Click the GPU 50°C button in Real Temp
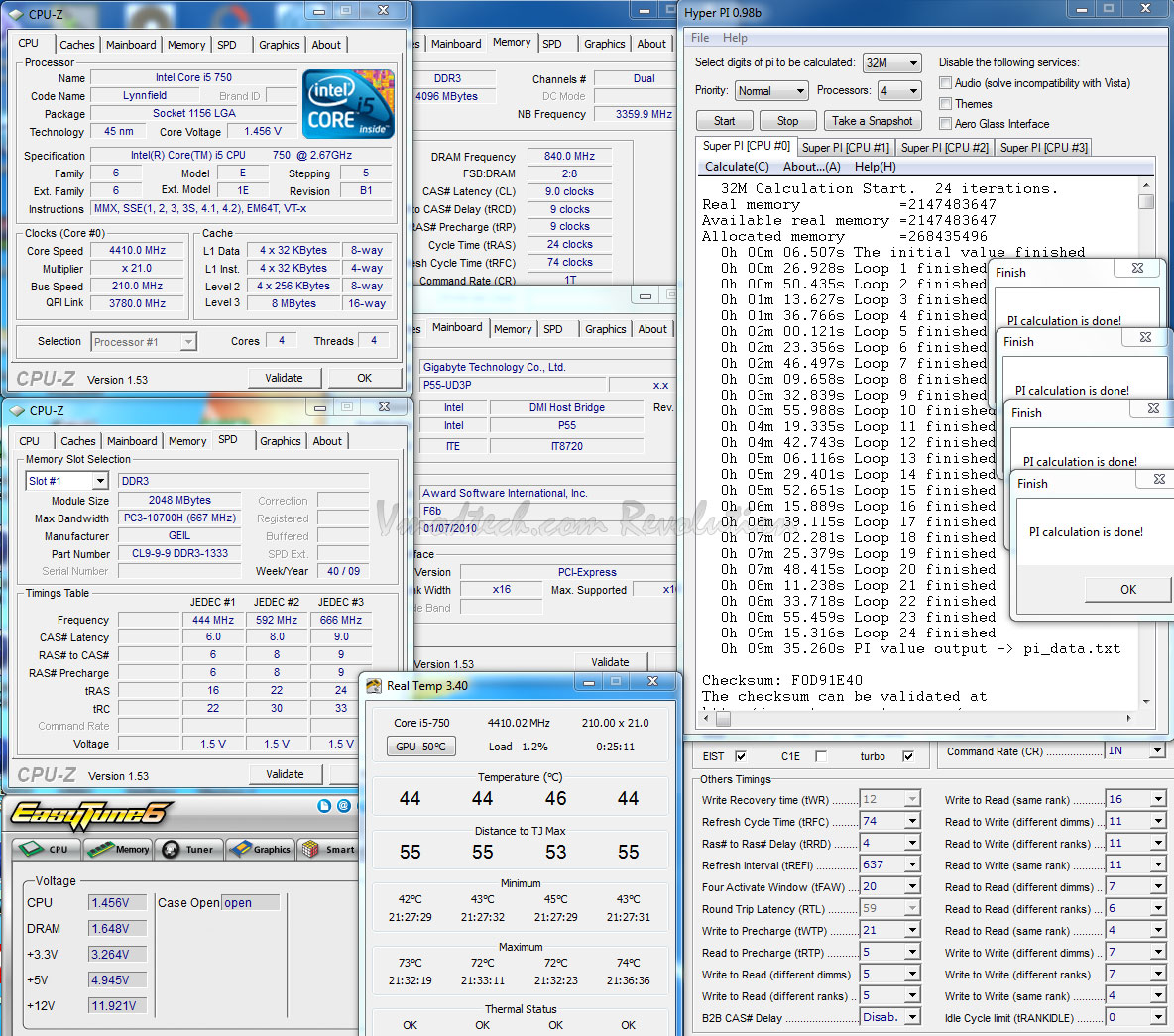Viewport: 1174px width, 1036px height. (421, 747)
